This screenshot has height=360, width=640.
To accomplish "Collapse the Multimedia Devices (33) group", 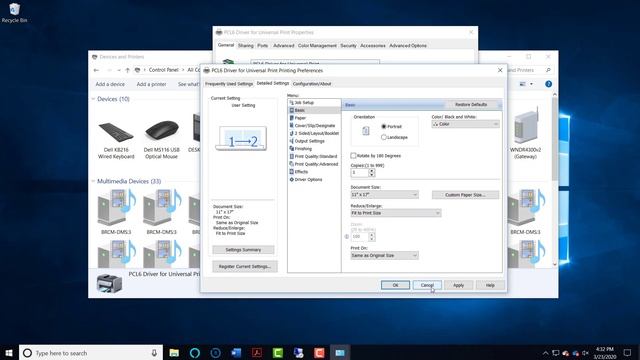I will pos(93,181).
